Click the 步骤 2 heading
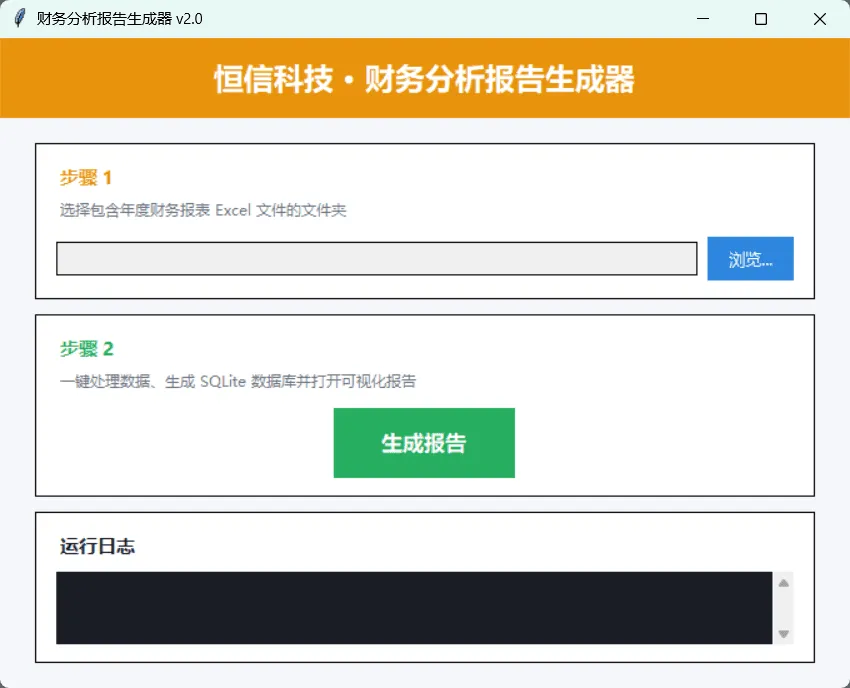The image size is (850, 688). (87, 349)
